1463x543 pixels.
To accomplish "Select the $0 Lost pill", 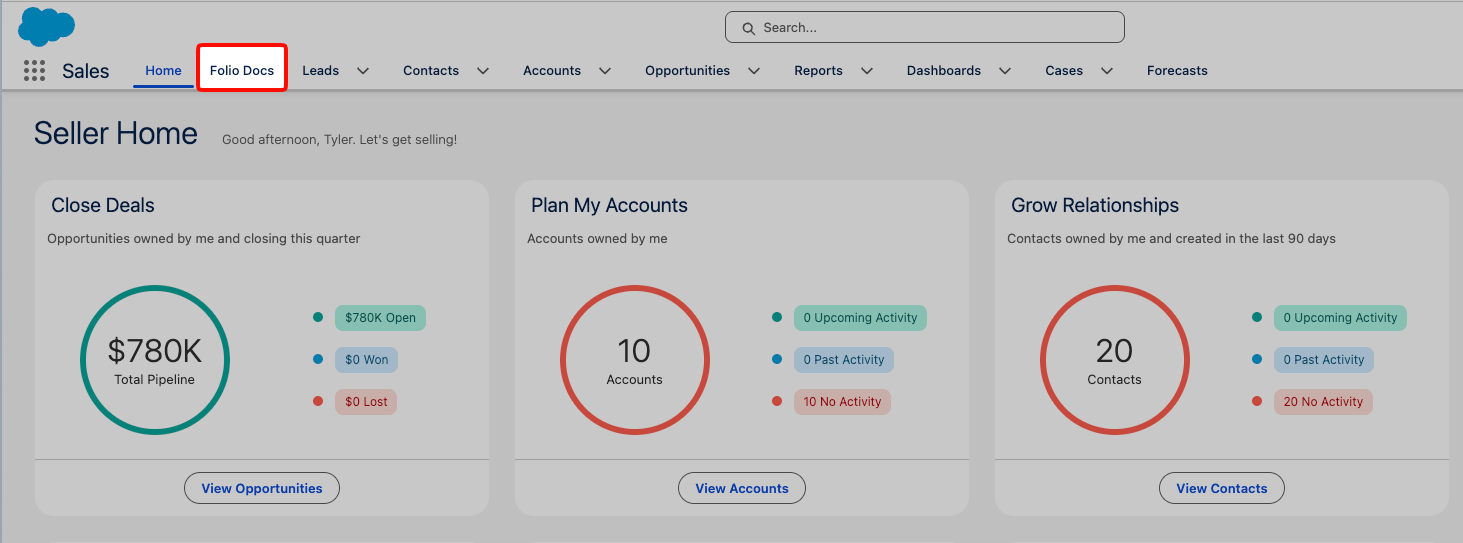I will 366,402.
